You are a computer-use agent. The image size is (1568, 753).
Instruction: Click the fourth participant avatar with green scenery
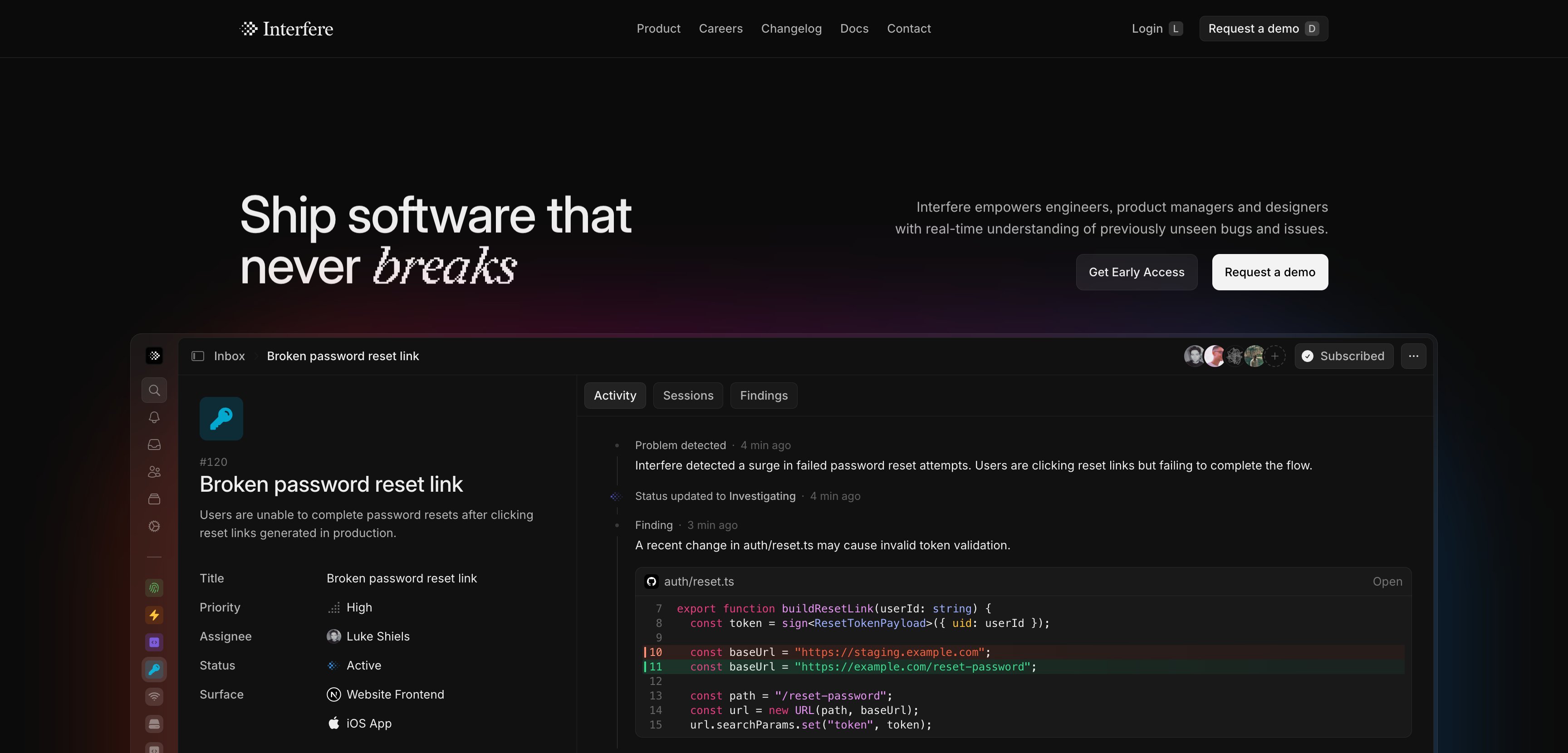1254,356
